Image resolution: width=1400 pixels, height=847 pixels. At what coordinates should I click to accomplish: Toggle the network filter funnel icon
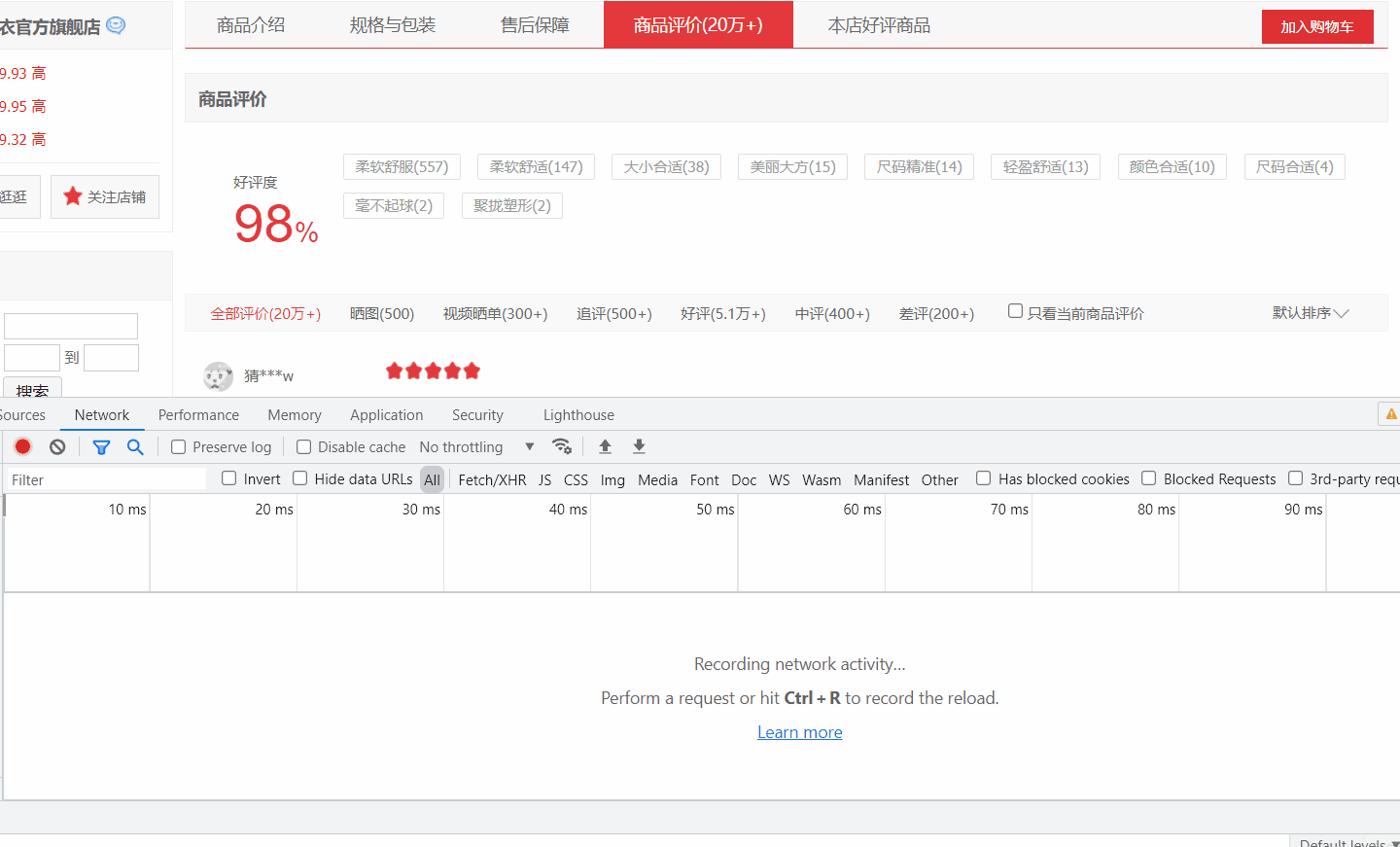pyautogui.click(x=101, y=446)
